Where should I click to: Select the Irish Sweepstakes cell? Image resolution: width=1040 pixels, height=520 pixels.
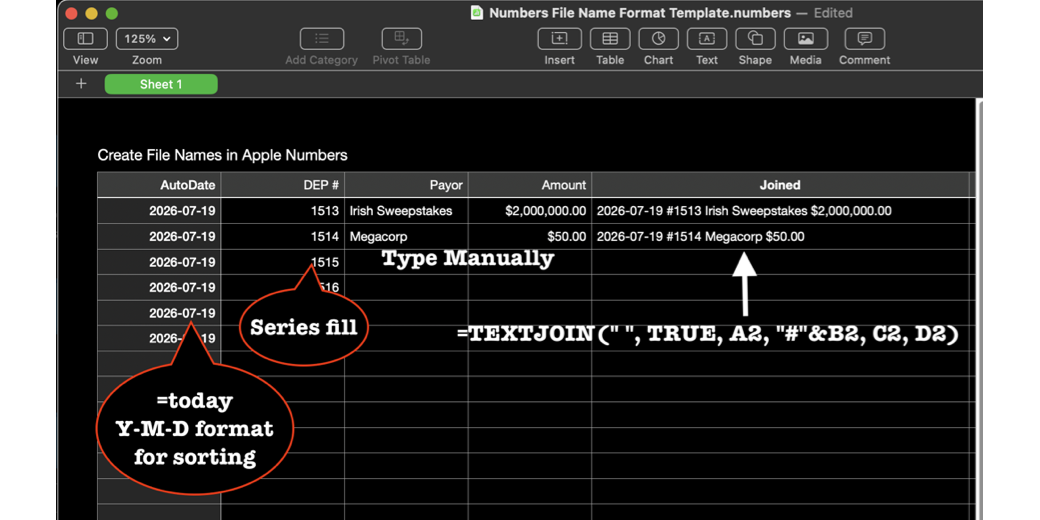point(406,211)
